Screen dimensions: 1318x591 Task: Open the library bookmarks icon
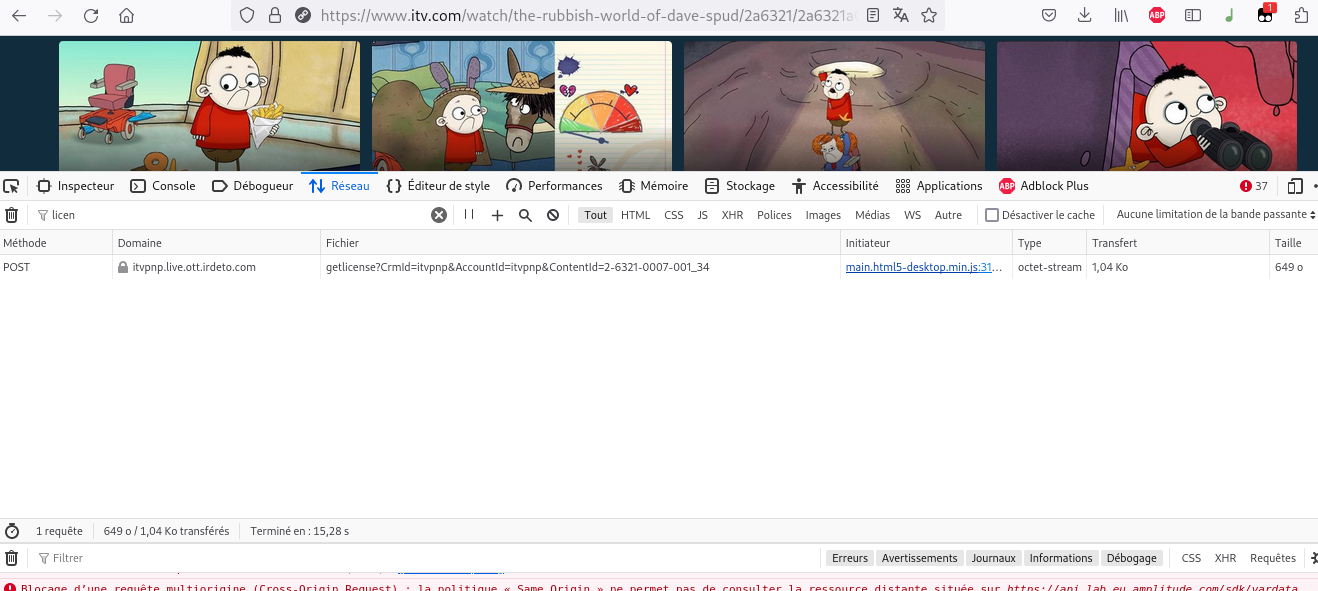point(1121,15)
